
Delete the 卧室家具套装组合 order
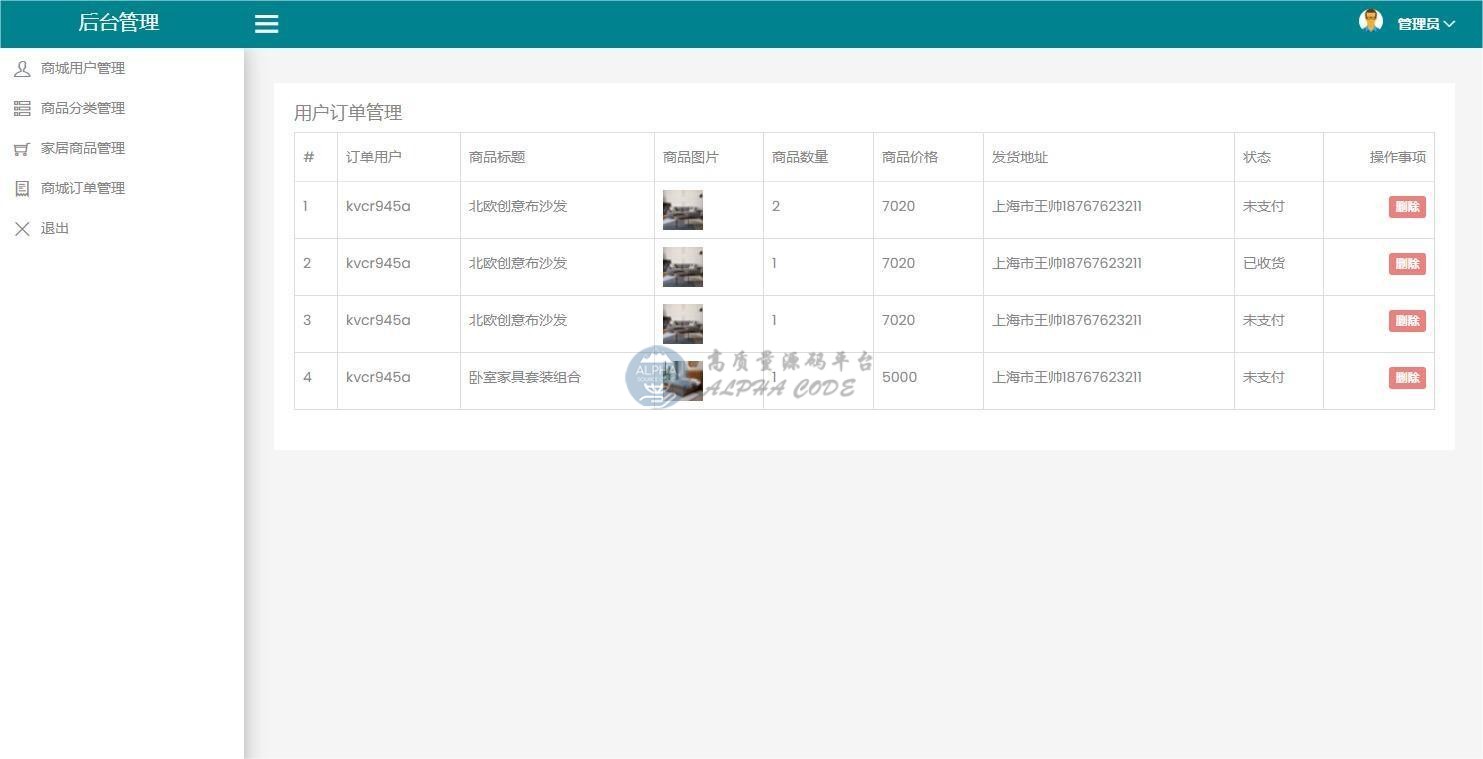1406,378
